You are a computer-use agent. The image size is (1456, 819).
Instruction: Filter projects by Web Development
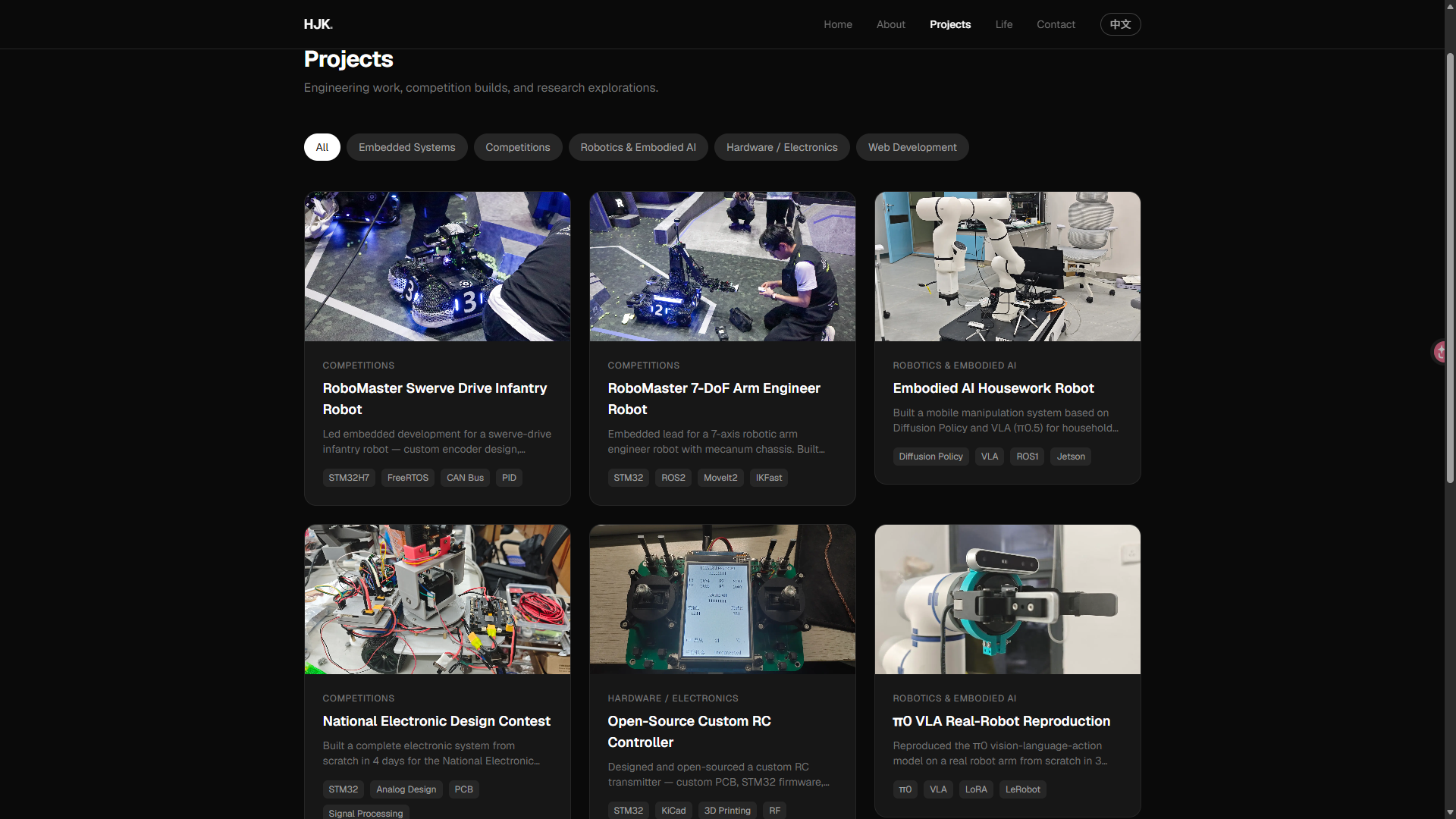tap(912, 147)
